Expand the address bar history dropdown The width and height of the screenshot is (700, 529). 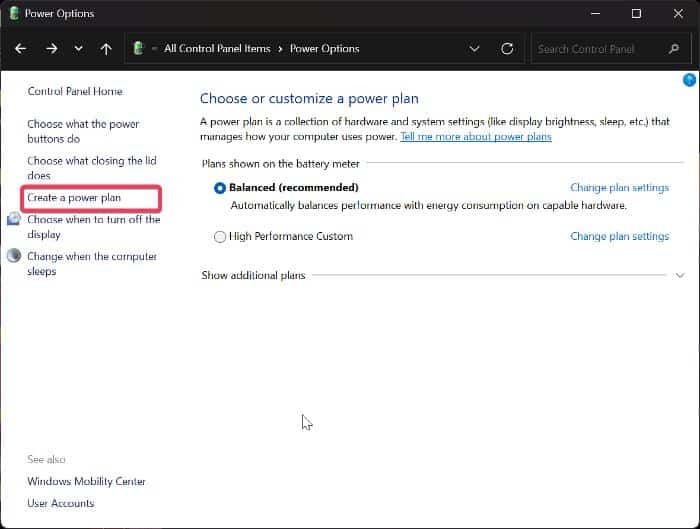pyautogui.click(x=474, y=48)
